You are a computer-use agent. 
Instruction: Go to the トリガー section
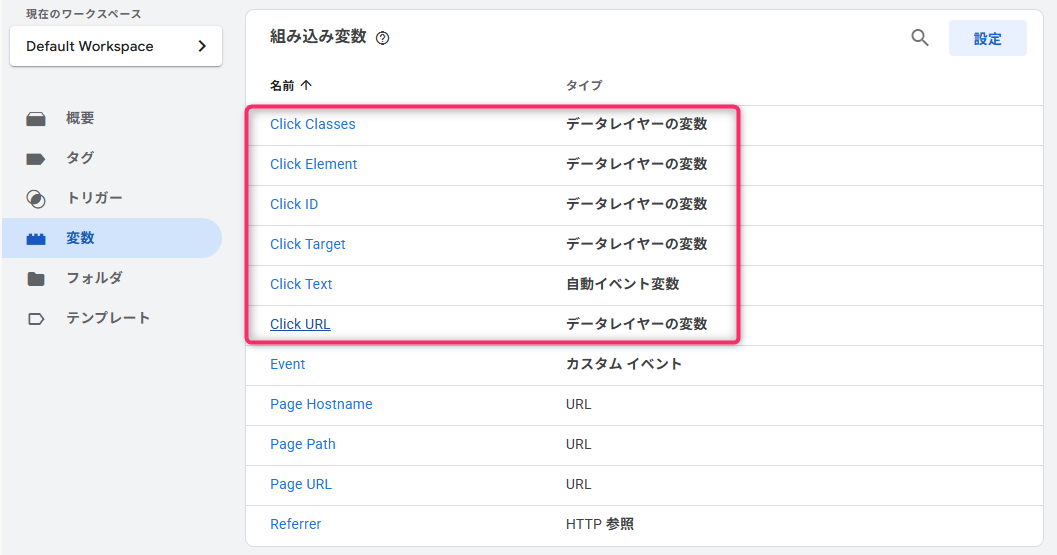click(94, 198)
